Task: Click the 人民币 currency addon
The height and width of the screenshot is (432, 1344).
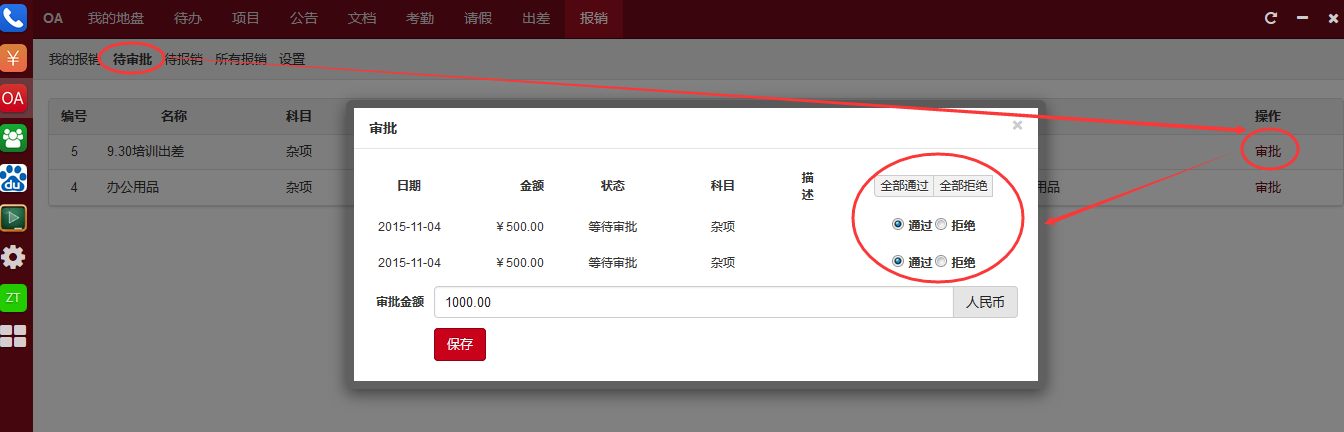Action: point(985,302)
